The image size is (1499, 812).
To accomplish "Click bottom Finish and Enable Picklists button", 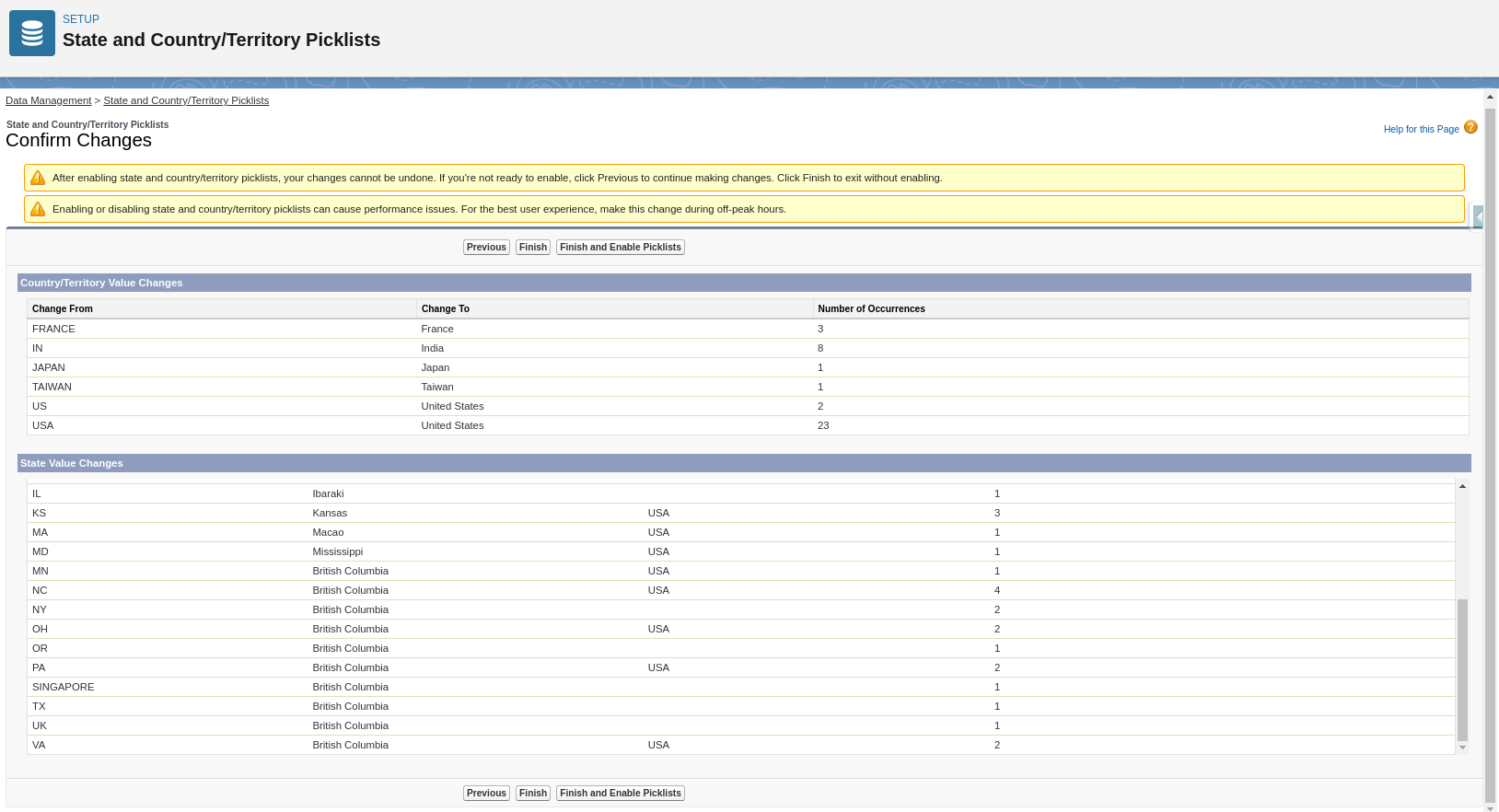I will 621,793.
